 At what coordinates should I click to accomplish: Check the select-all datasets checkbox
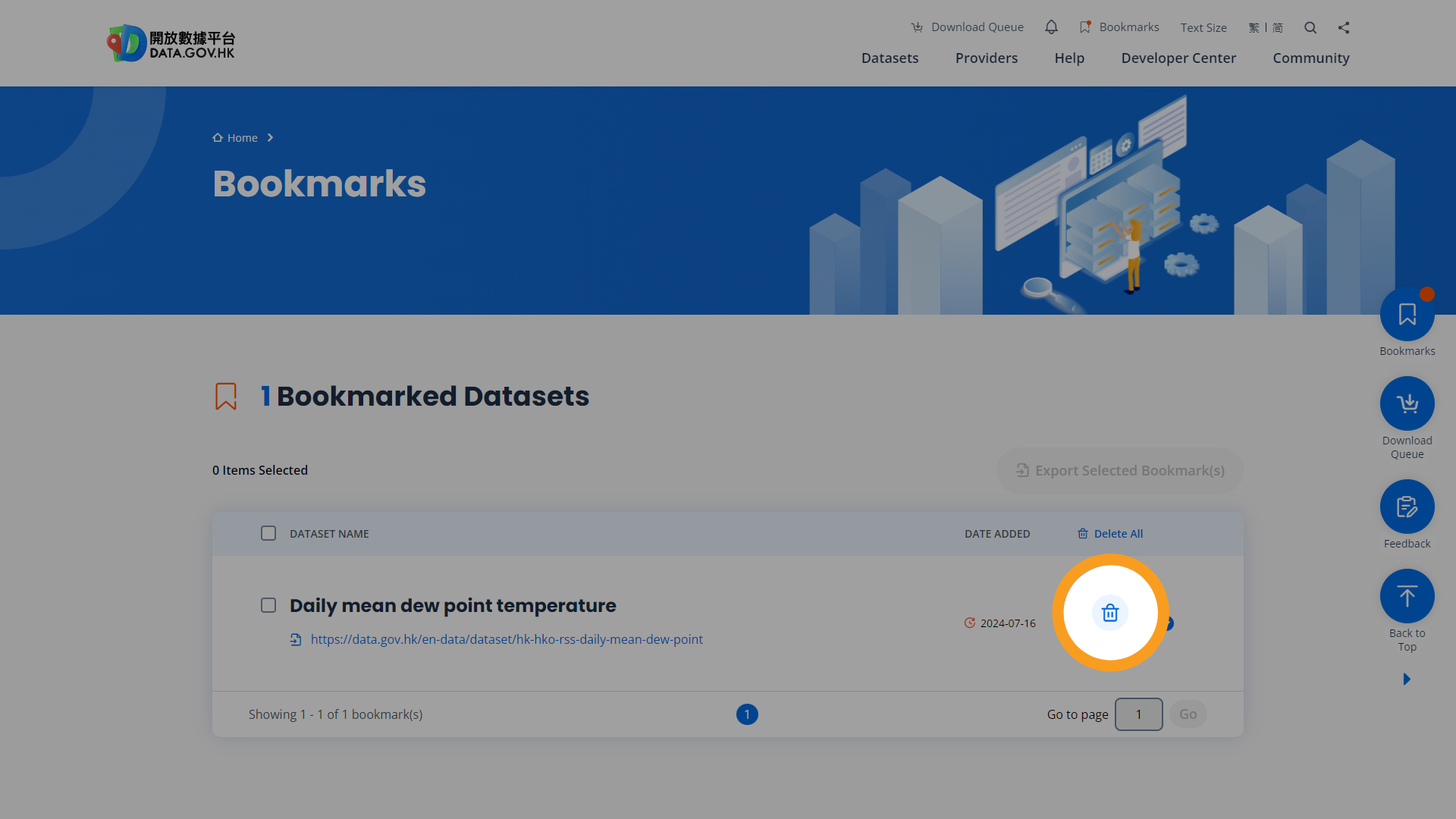pos(268,533)
